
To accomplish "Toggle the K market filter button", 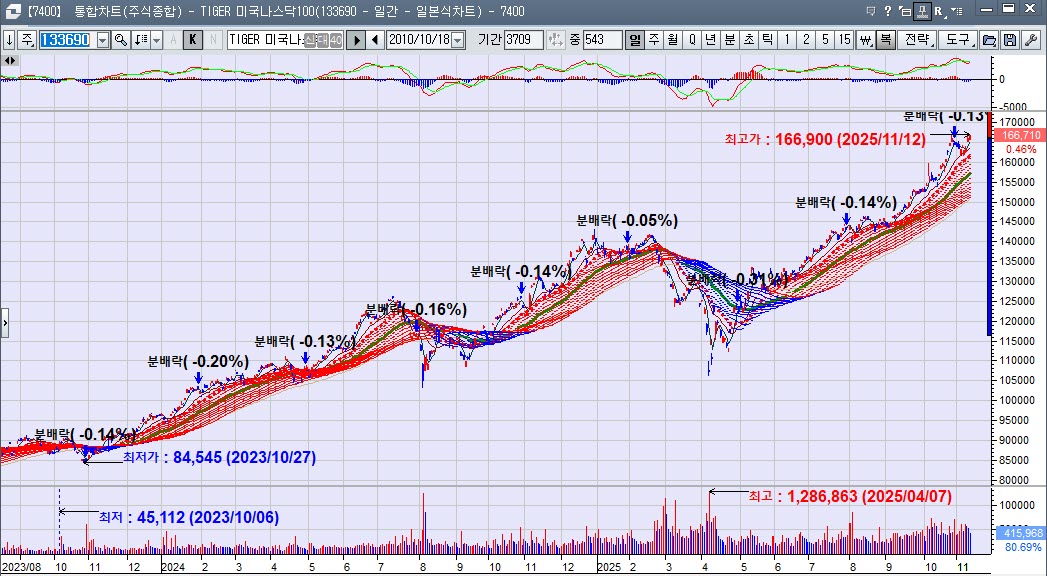I will [193, 40].
